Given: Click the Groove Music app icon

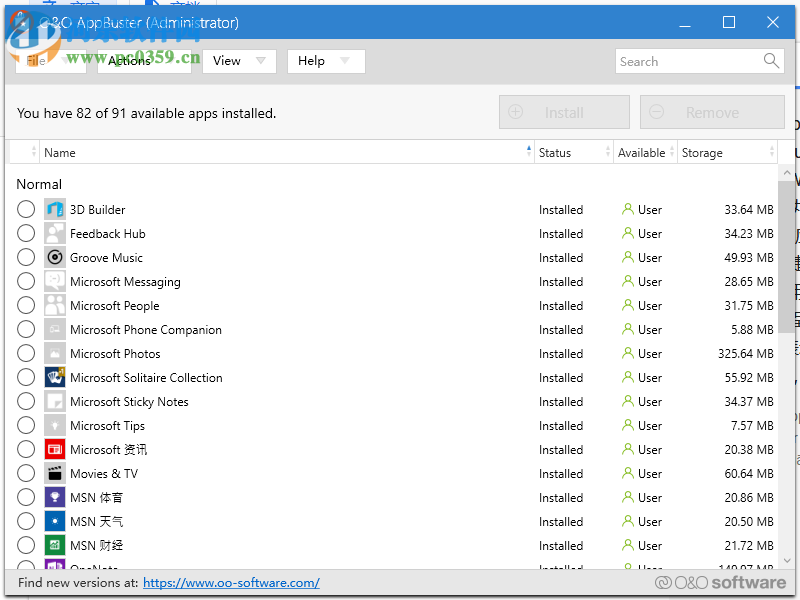Looking at the screenshot, I should 54,258.
